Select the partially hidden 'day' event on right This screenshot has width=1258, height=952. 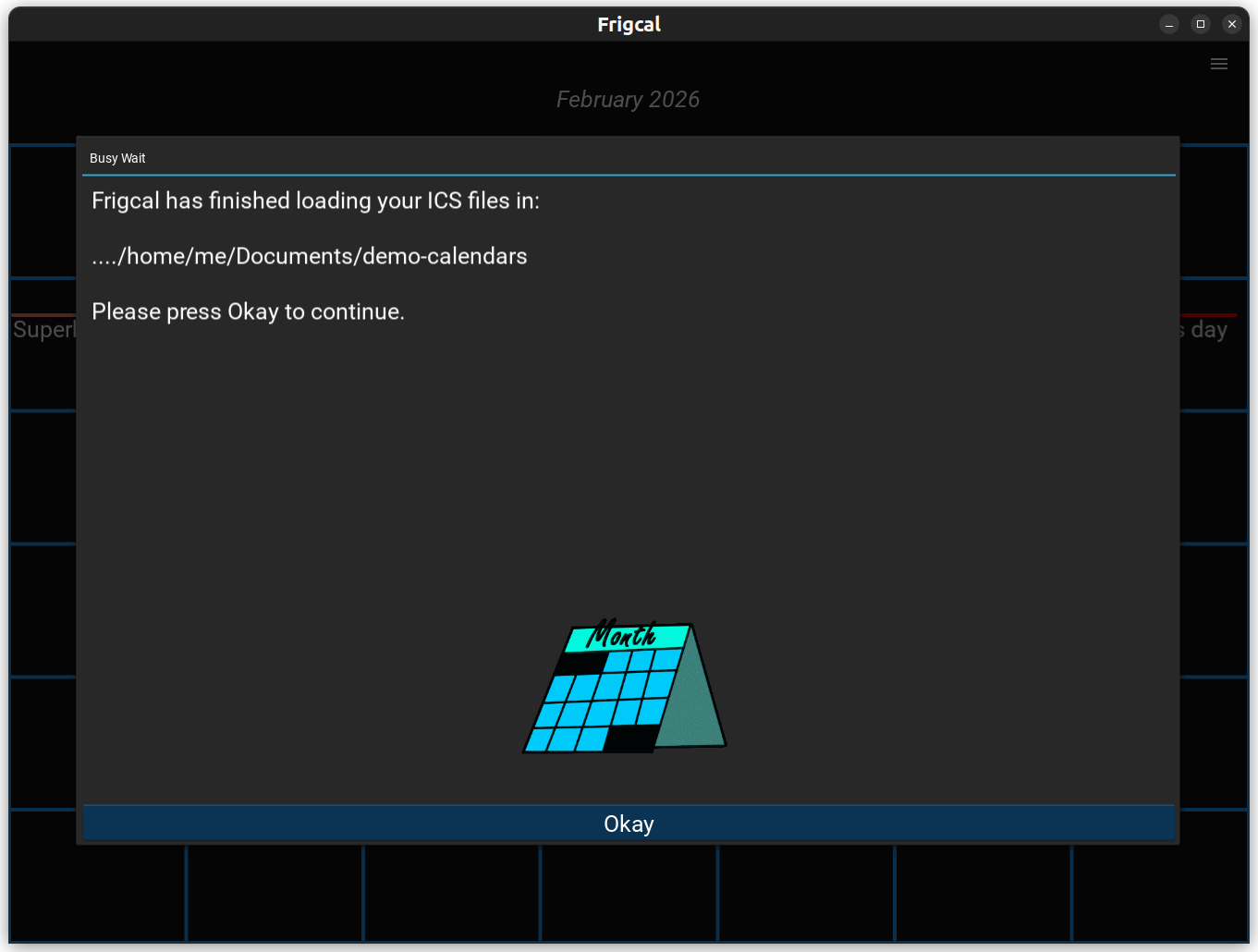[1207, 330]
